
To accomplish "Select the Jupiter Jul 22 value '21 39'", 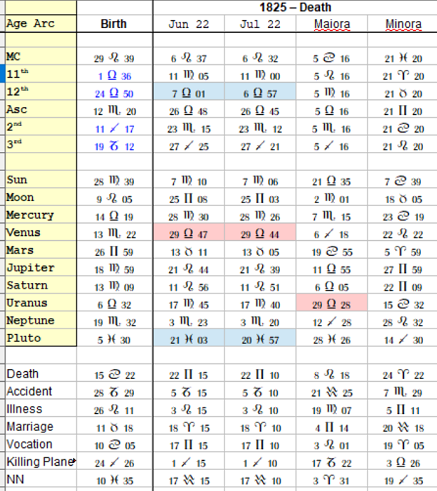I will [260, 269].
